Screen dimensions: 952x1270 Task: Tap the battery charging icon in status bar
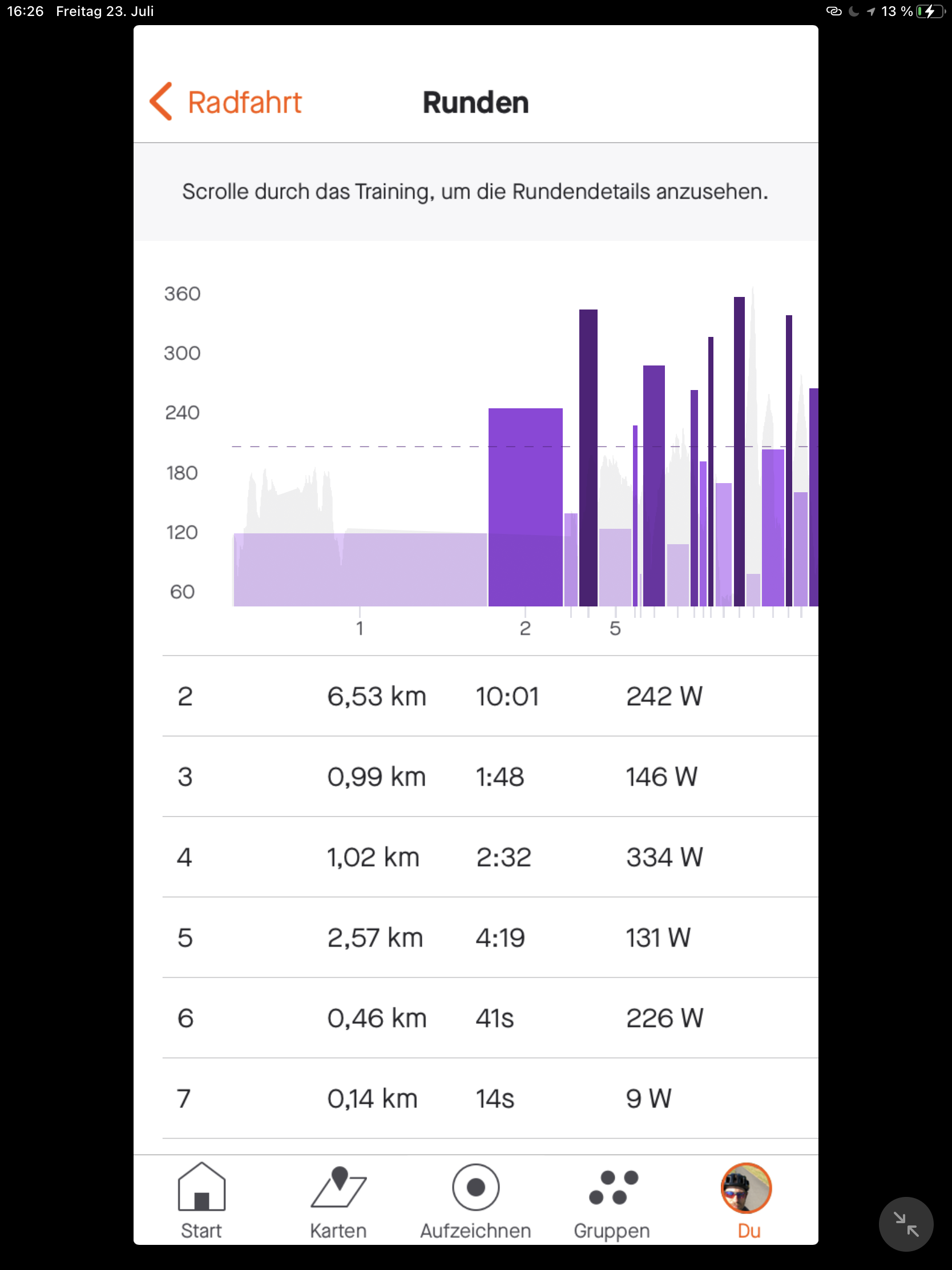tap(930, 11)
